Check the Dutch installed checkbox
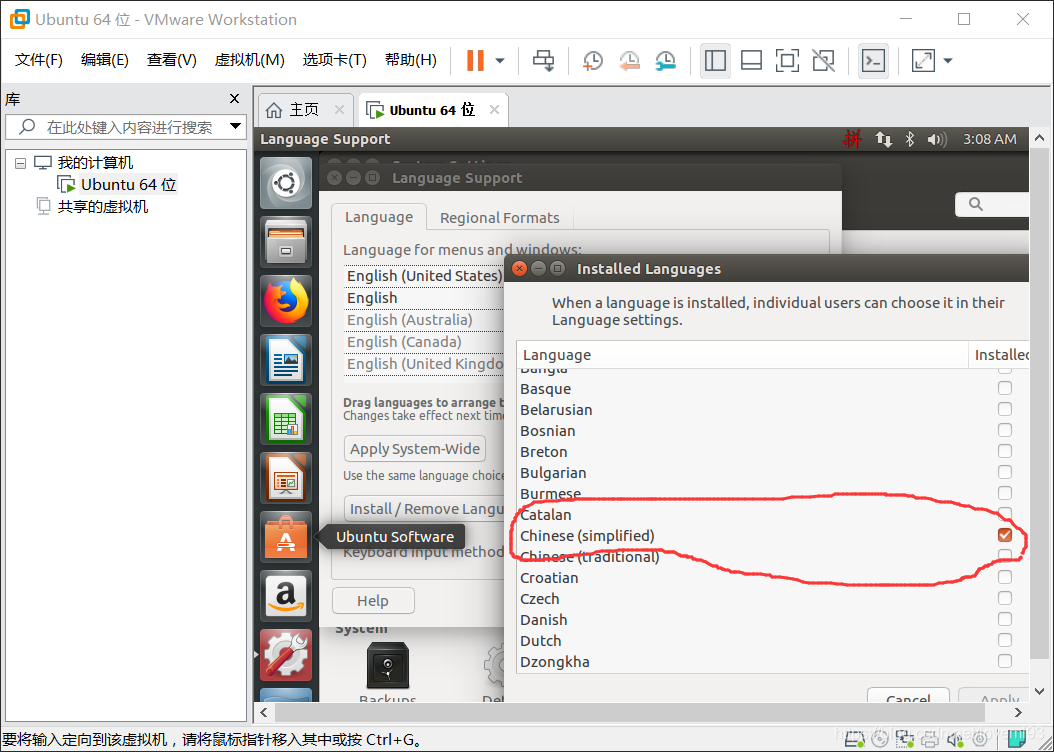Image resolution: width=1054 pixels, height=752 pixels. pyautogui.click(x=1005, y=640)
